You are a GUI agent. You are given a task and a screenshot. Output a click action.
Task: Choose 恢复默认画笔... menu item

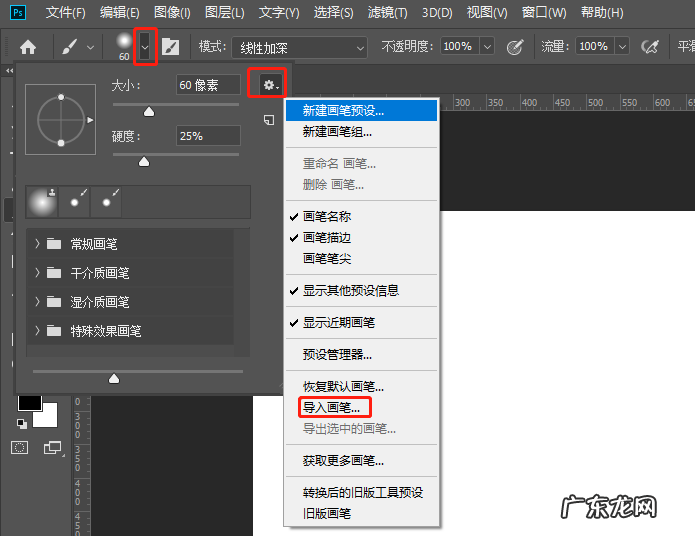coord(361,386)
